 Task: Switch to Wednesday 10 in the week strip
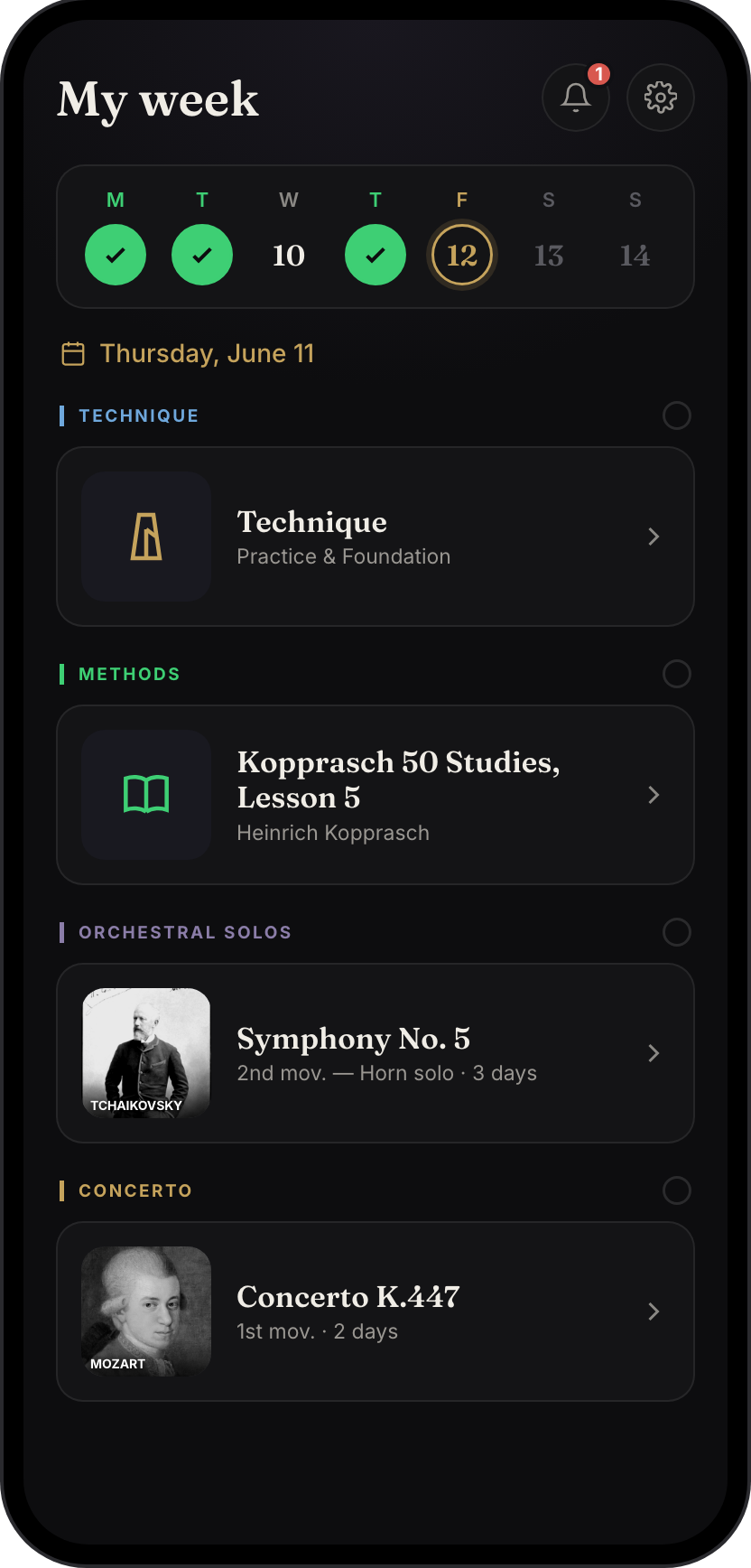289,255
